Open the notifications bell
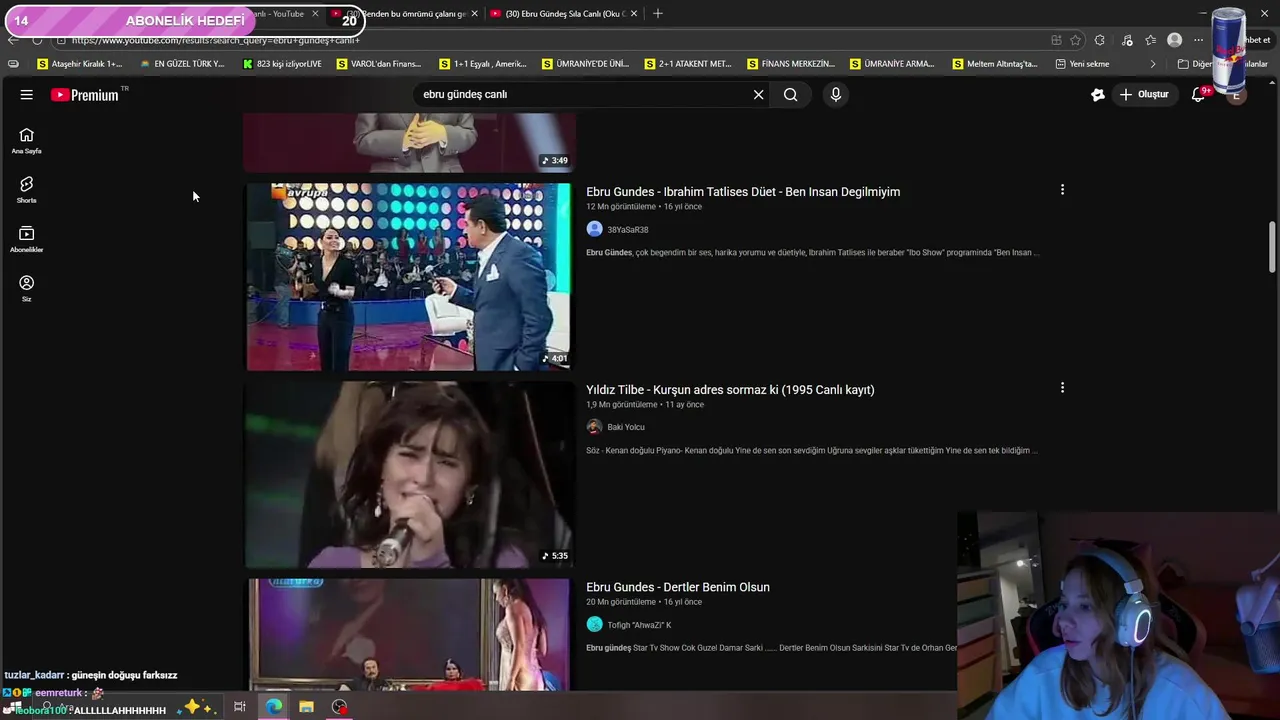1280x720 pixels. point(1198,94)
